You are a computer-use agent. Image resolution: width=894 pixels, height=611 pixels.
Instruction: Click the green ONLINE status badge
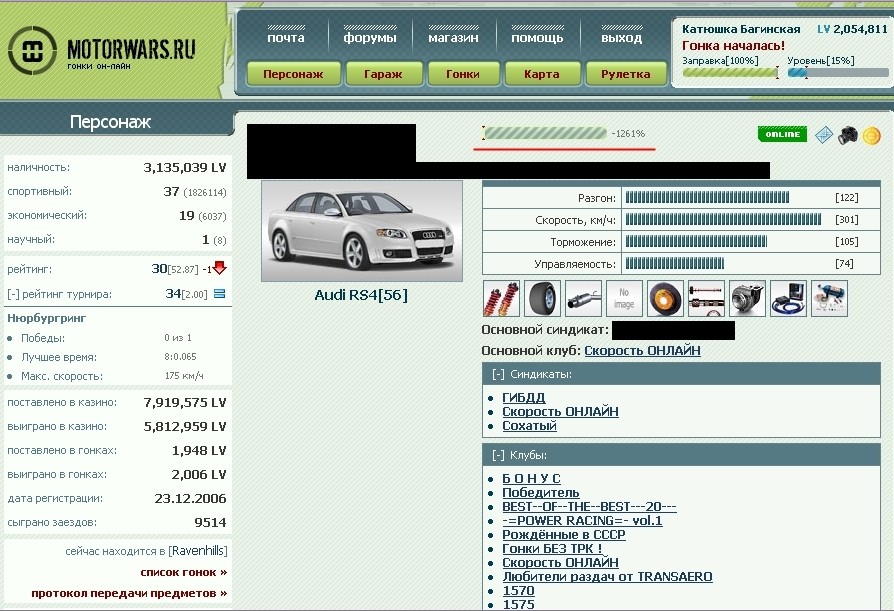(x=782, y=134)
